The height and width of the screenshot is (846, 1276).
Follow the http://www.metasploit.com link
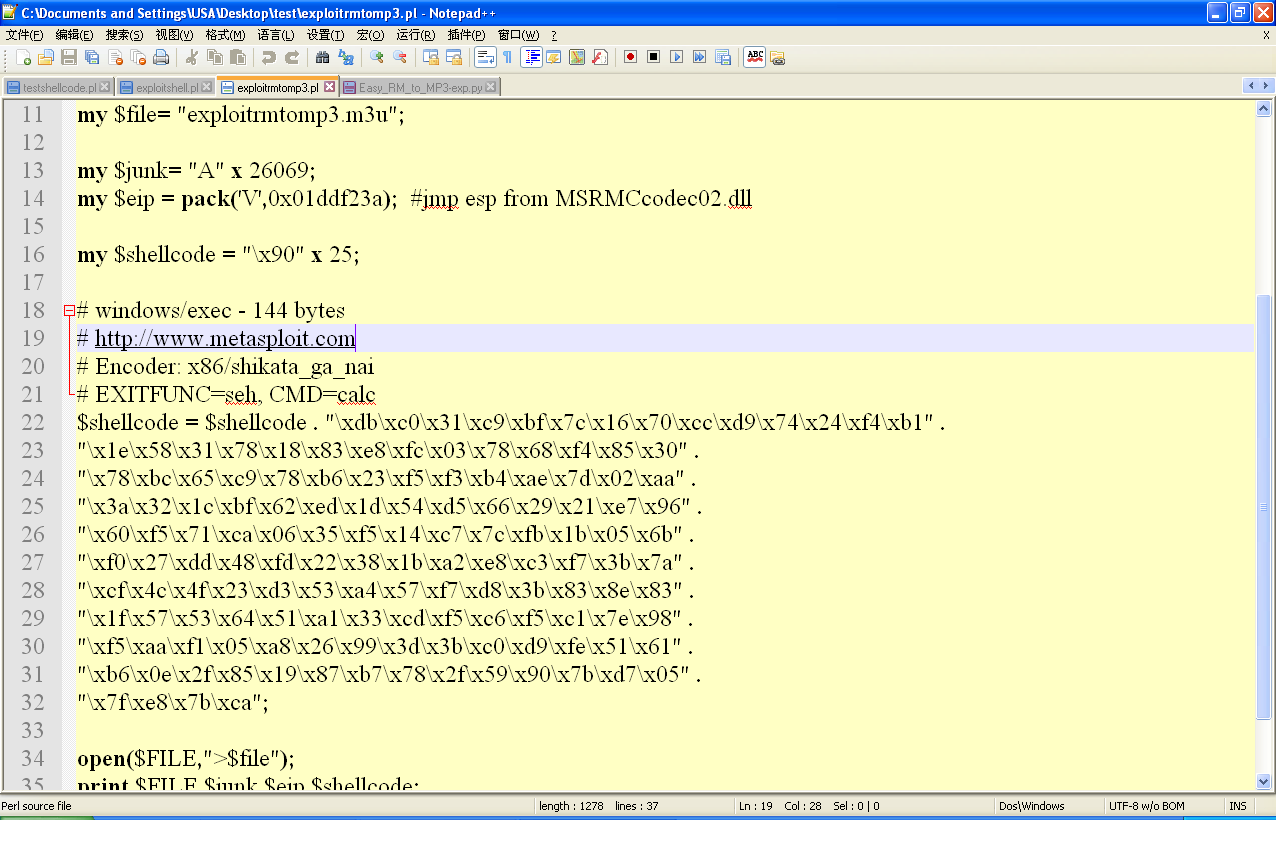click(225, 338)
